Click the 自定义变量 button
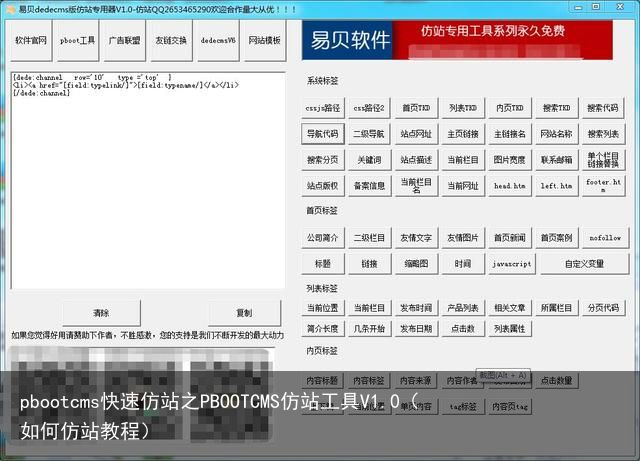640x461 pixels. (584, 264)
